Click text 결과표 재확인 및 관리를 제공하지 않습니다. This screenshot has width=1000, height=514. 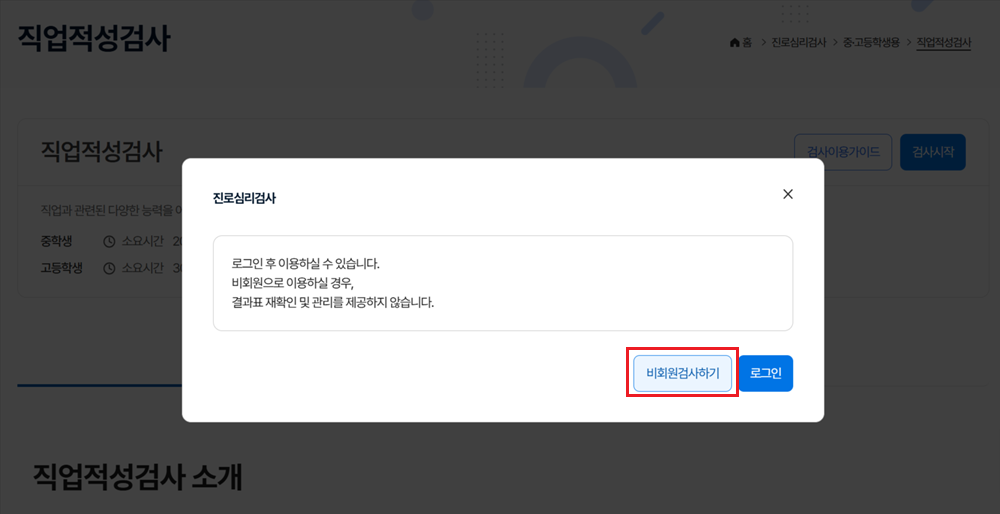pos(333,302)
